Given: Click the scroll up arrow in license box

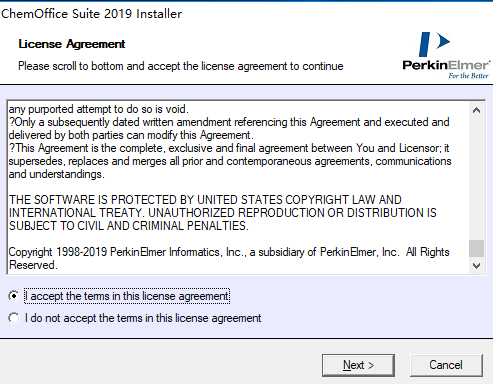Looking at the screenshot, I should [x=476, y=110].
